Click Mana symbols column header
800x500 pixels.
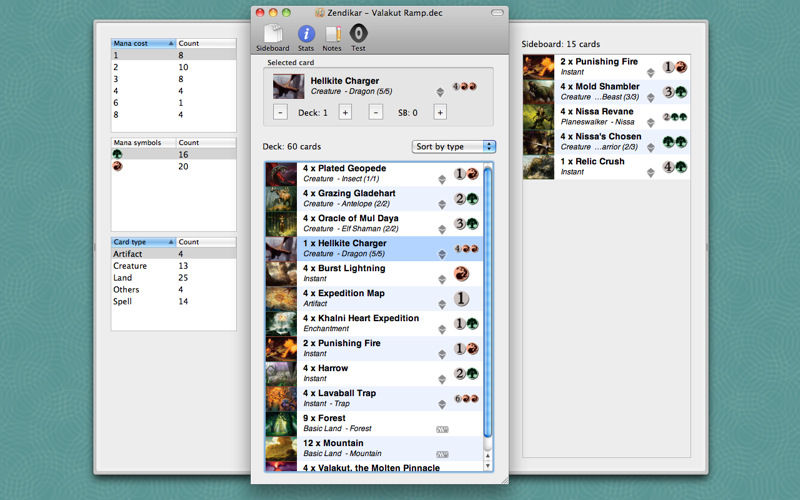click(143, 142)
